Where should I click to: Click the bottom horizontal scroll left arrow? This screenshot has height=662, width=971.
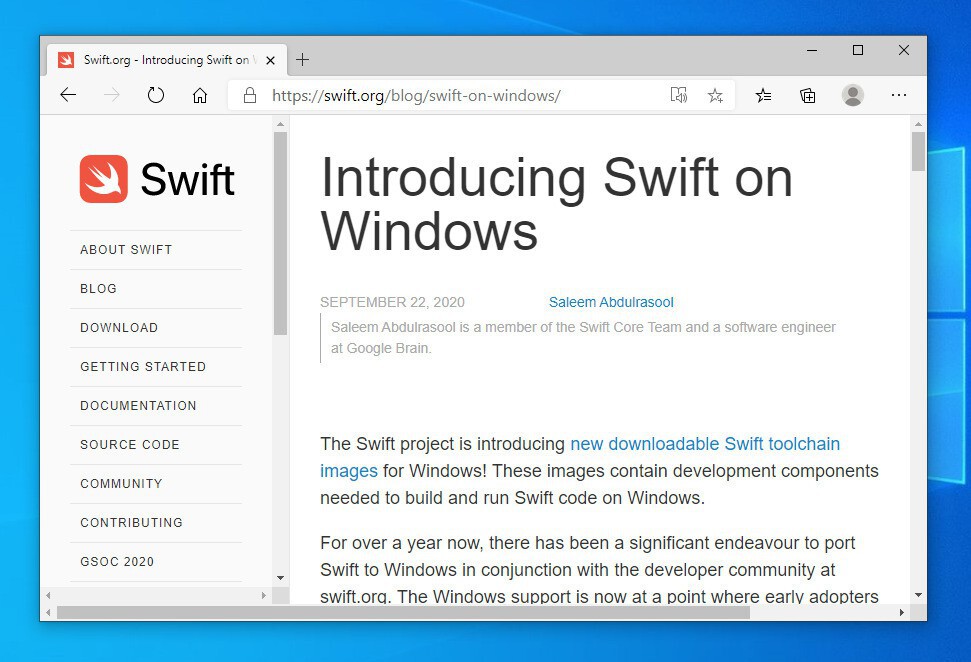48,612
